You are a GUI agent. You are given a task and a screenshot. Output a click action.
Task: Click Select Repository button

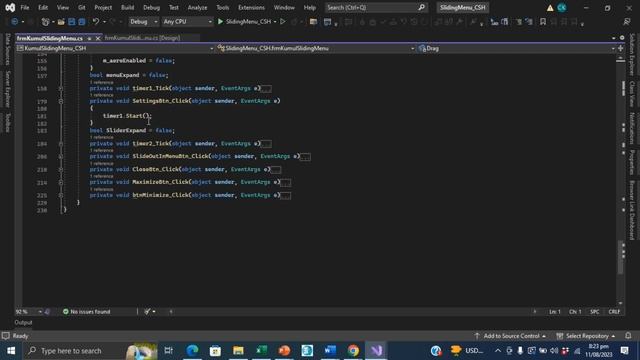tap(586, 336)
